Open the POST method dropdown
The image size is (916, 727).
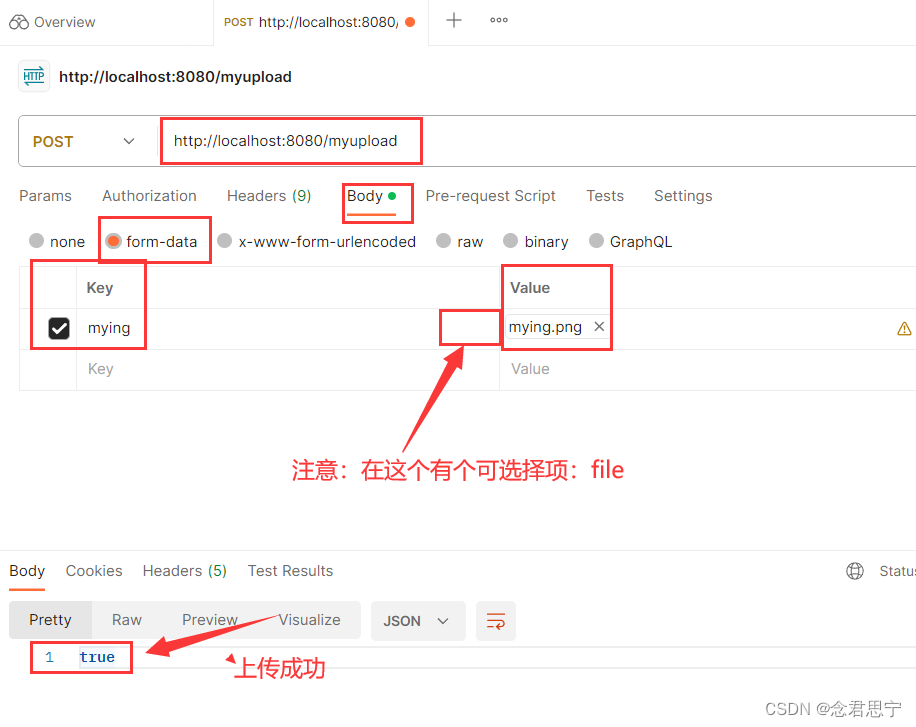128,141
